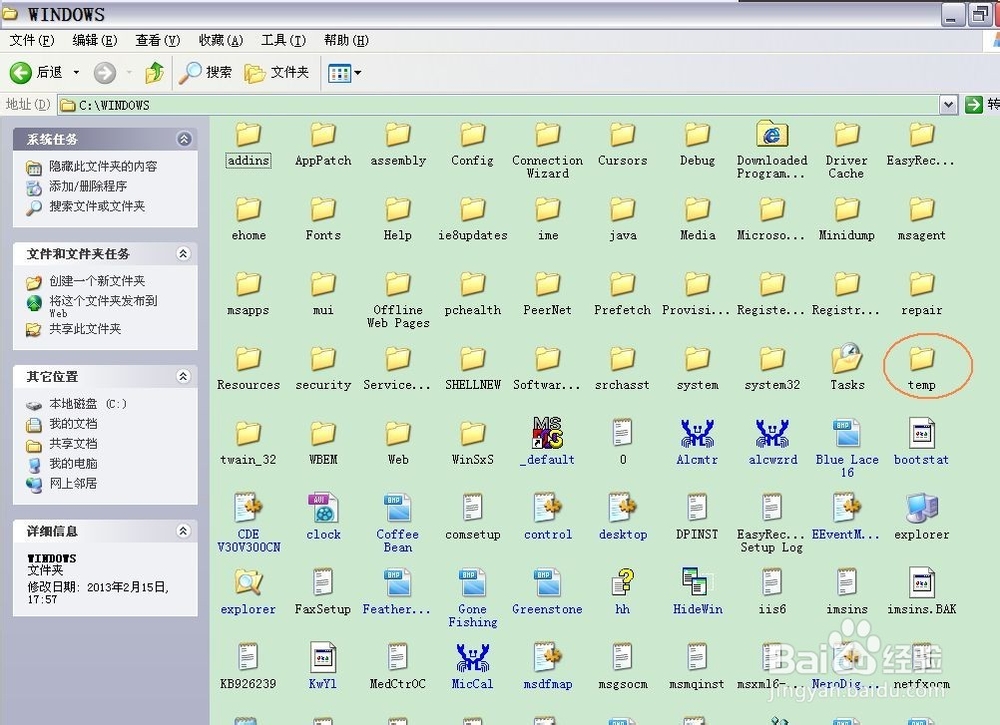This screenshot has width=1000, height=725.
Task: Select the Prefetch folder
Action: (622, 294)
